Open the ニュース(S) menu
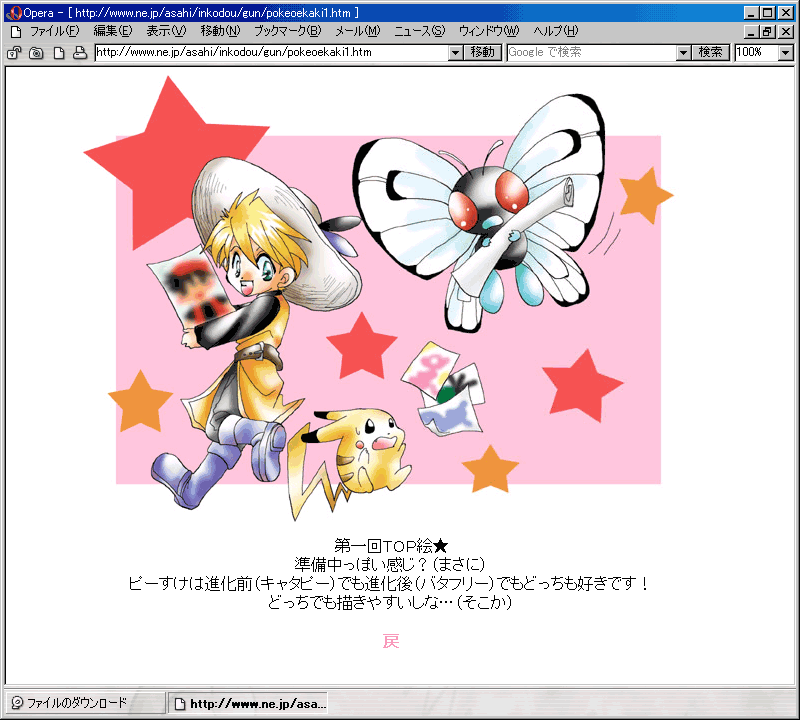800x720 pixels. (419, 31)
